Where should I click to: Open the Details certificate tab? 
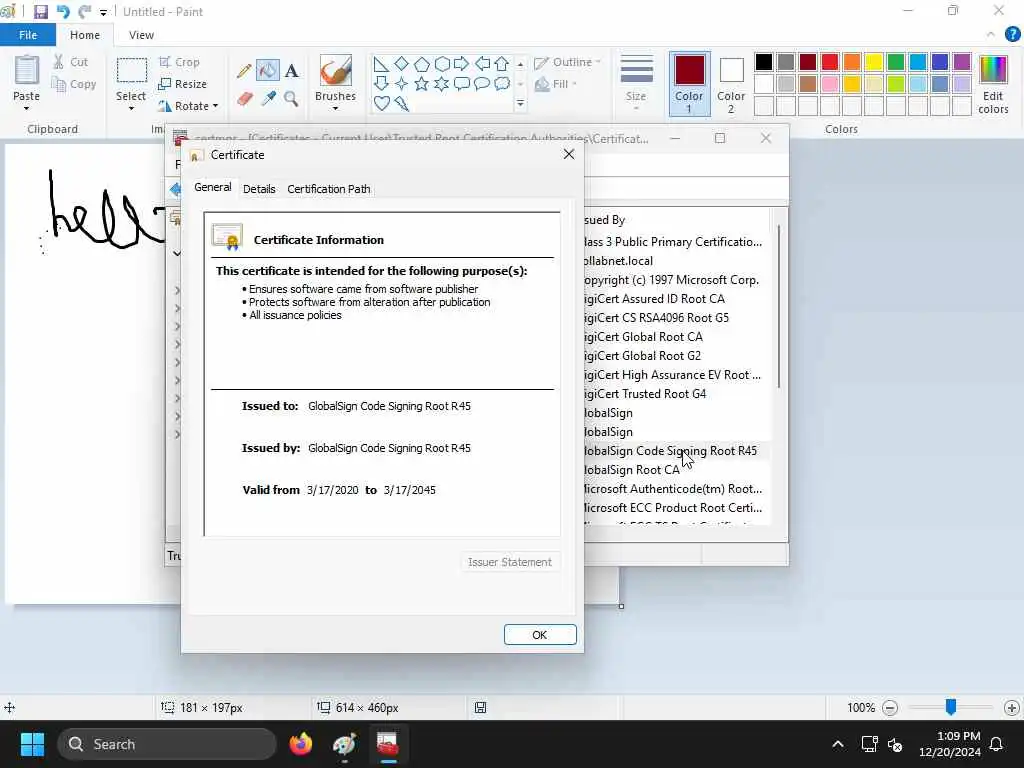click(x=259, y=189)
